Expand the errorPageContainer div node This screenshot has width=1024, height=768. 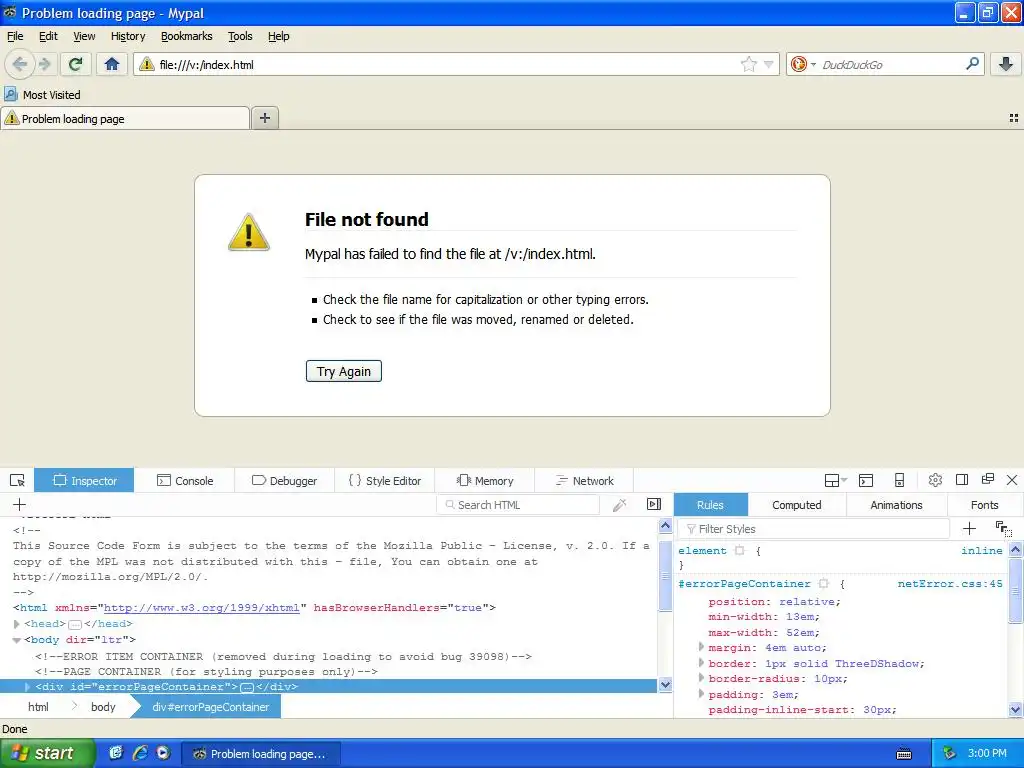click(27, 686)
